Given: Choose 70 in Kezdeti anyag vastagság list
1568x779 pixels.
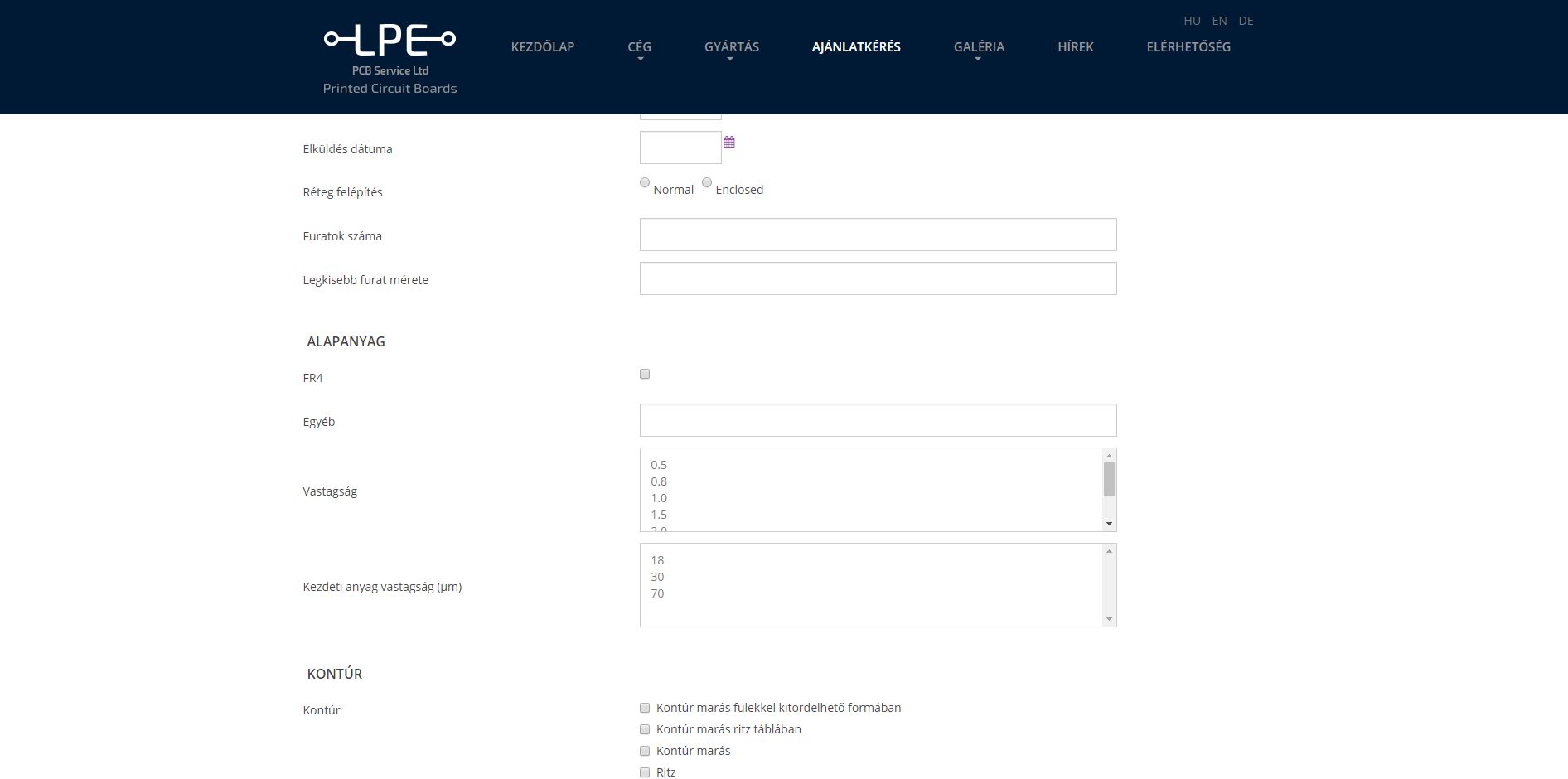Looking at the screenshot, I should click(657, 593).
